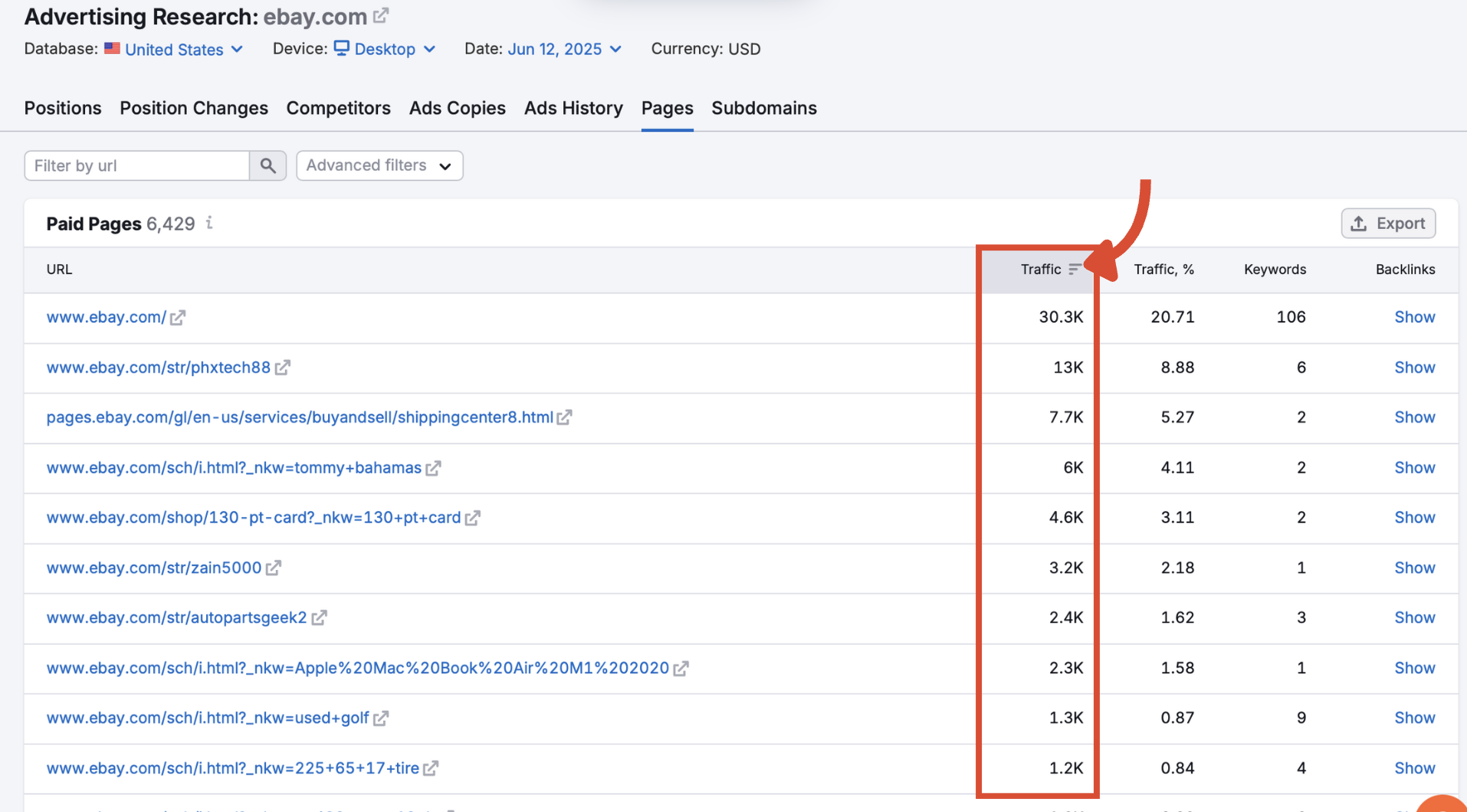Show backlinks for www.ebay.com/

tap(1414, 316)
